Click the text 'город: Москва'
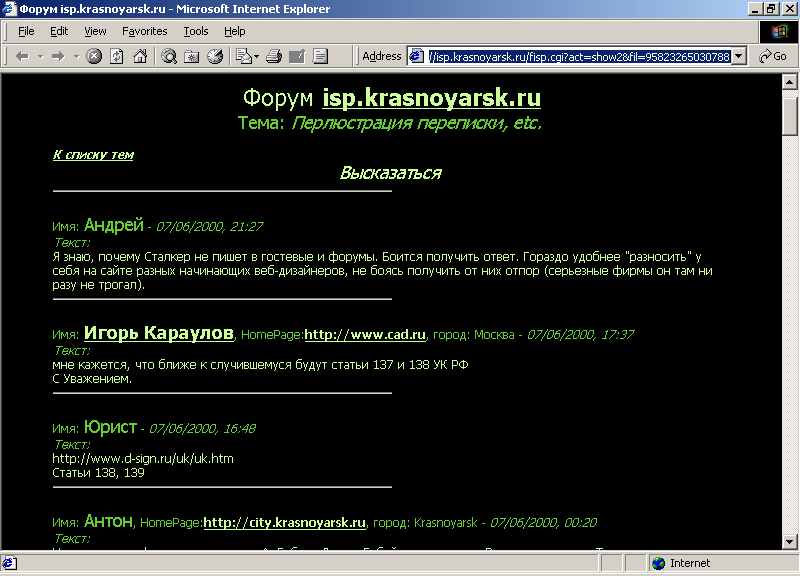The width and height of the screenshot is (800, 576). pyautogui.click(x=473, y=335)
